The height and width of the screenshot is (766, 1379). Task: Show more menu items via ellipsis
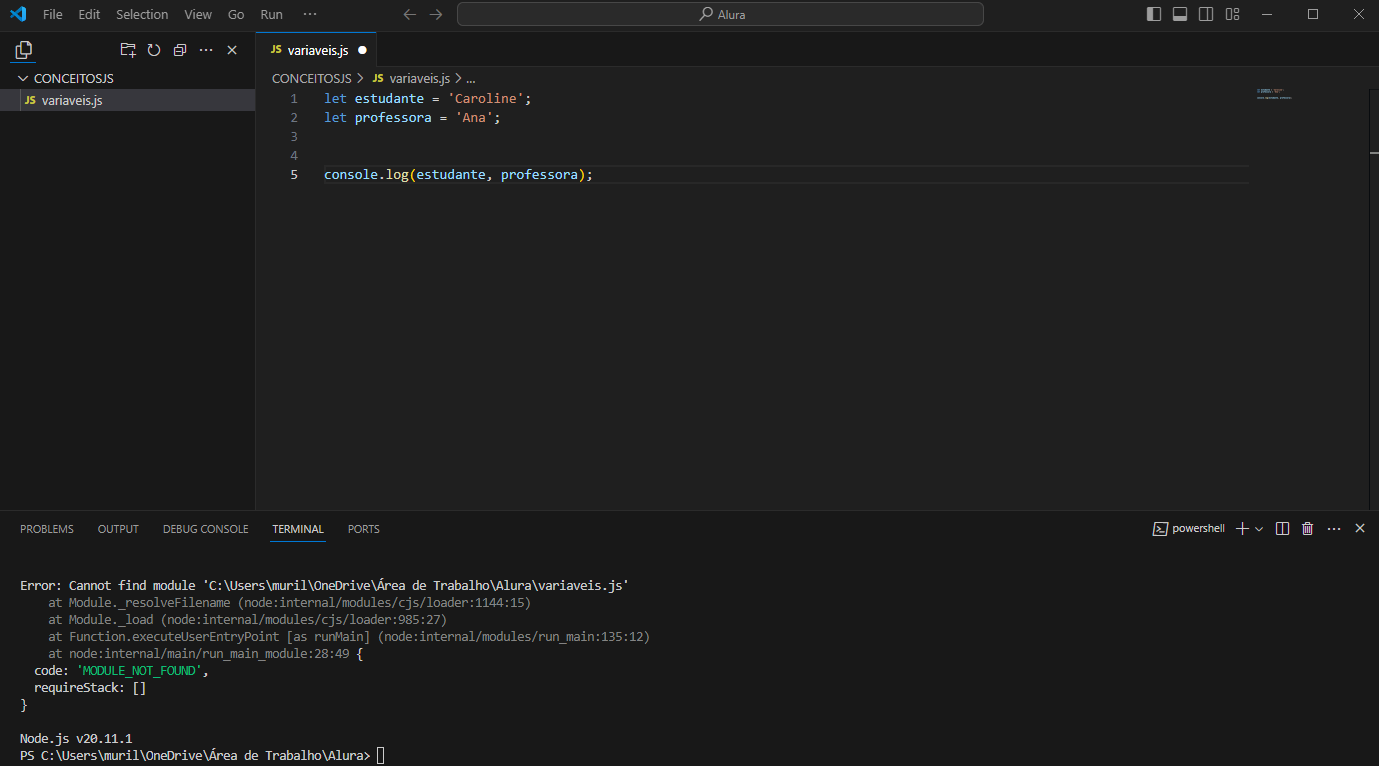pyautogui.click(x=310, y=14)
